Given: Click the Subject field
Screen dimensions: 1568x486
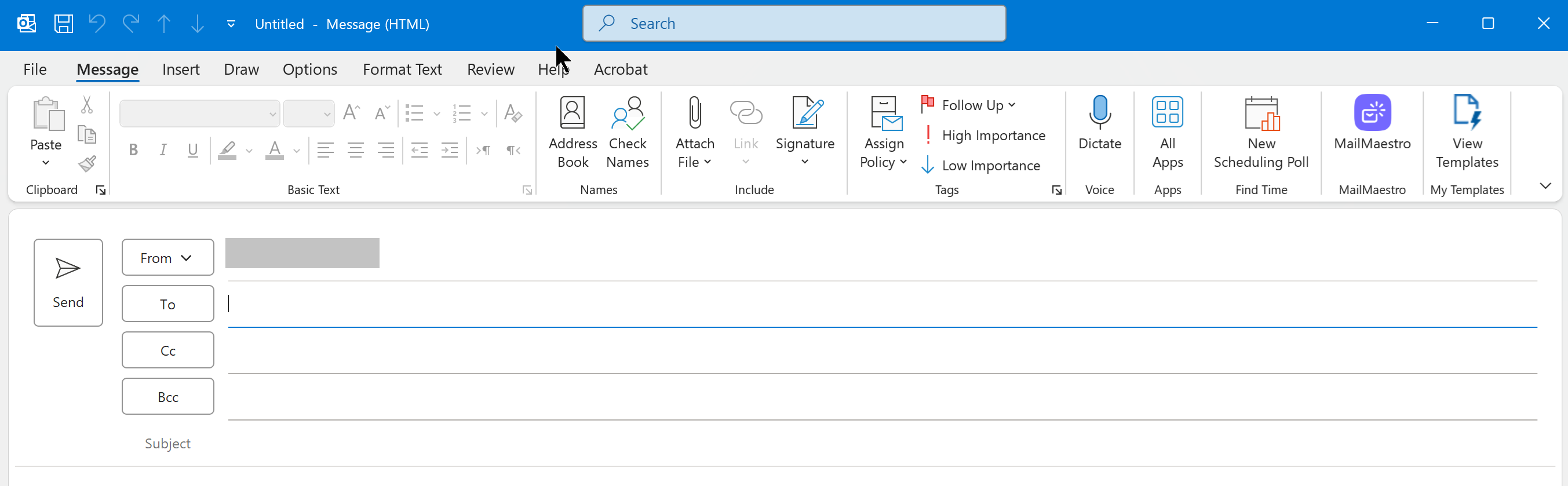Looking at the screenshot, I should pyautogui.click(x=881, y=443).
